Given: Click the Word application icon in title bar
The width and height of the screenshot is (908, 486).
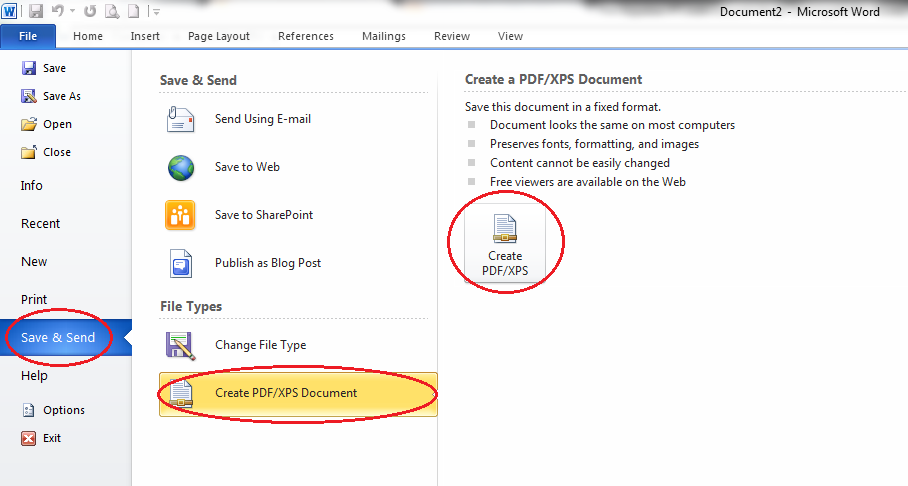Looking at the screenshot, I should click(x=9, y=10).
